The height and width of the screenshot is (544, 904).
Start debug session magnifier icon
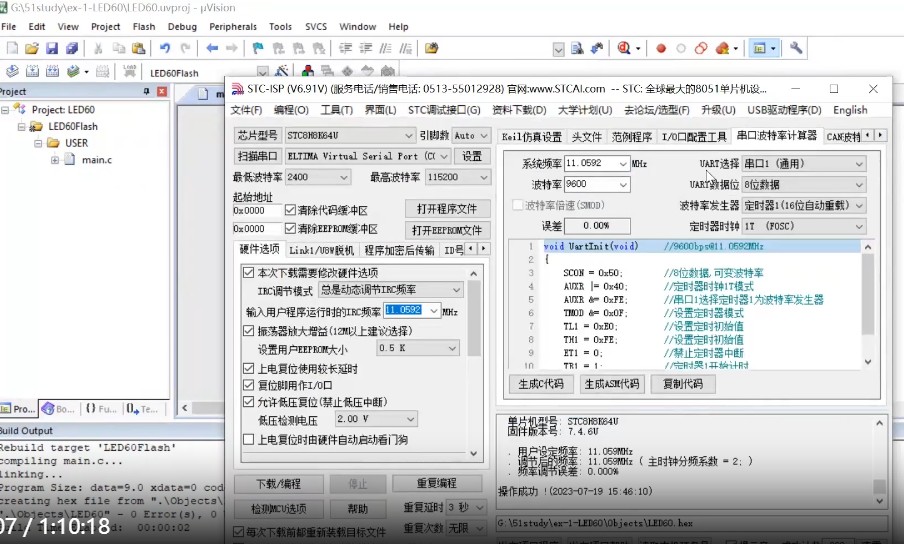[x=624, y=48]
